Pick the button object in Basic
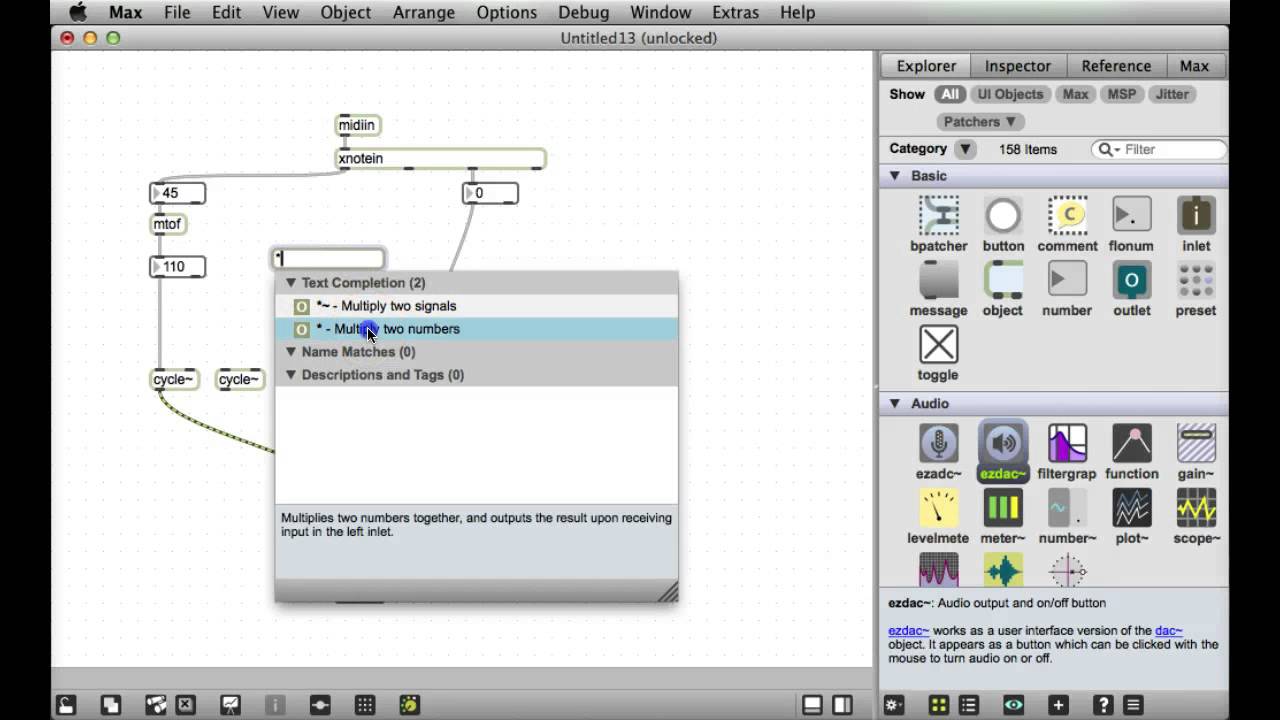The image size is (1280, 720). point(1003,216)
